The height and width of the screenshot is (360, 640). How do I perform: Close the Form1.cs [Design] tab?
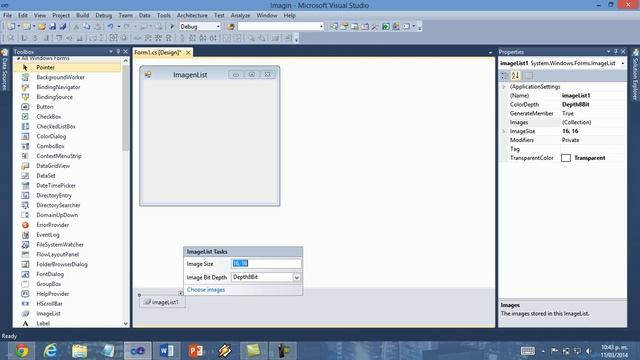tap(188, 53)
